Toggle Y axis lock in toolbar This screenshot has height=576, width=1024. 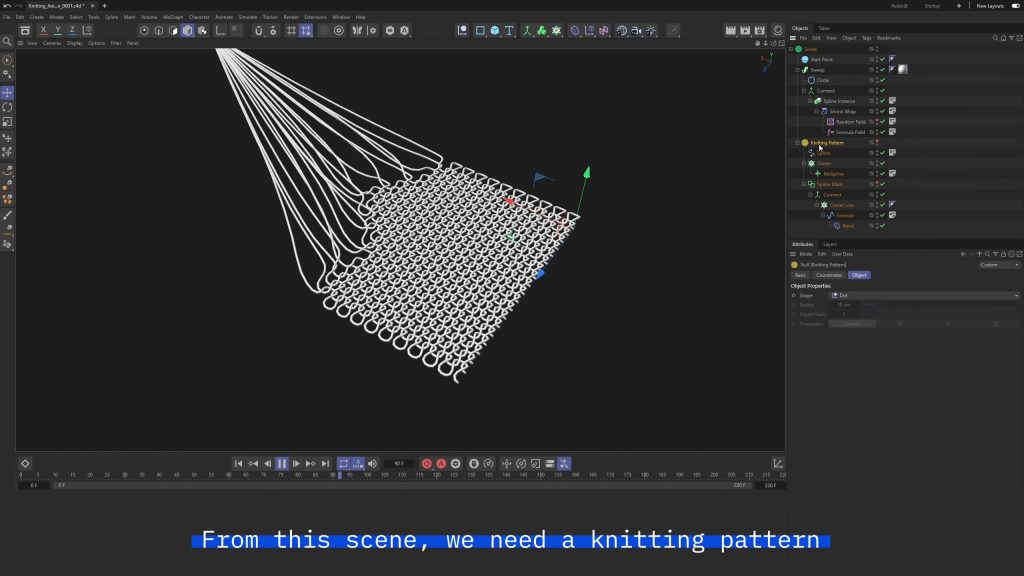coord(57,30)
